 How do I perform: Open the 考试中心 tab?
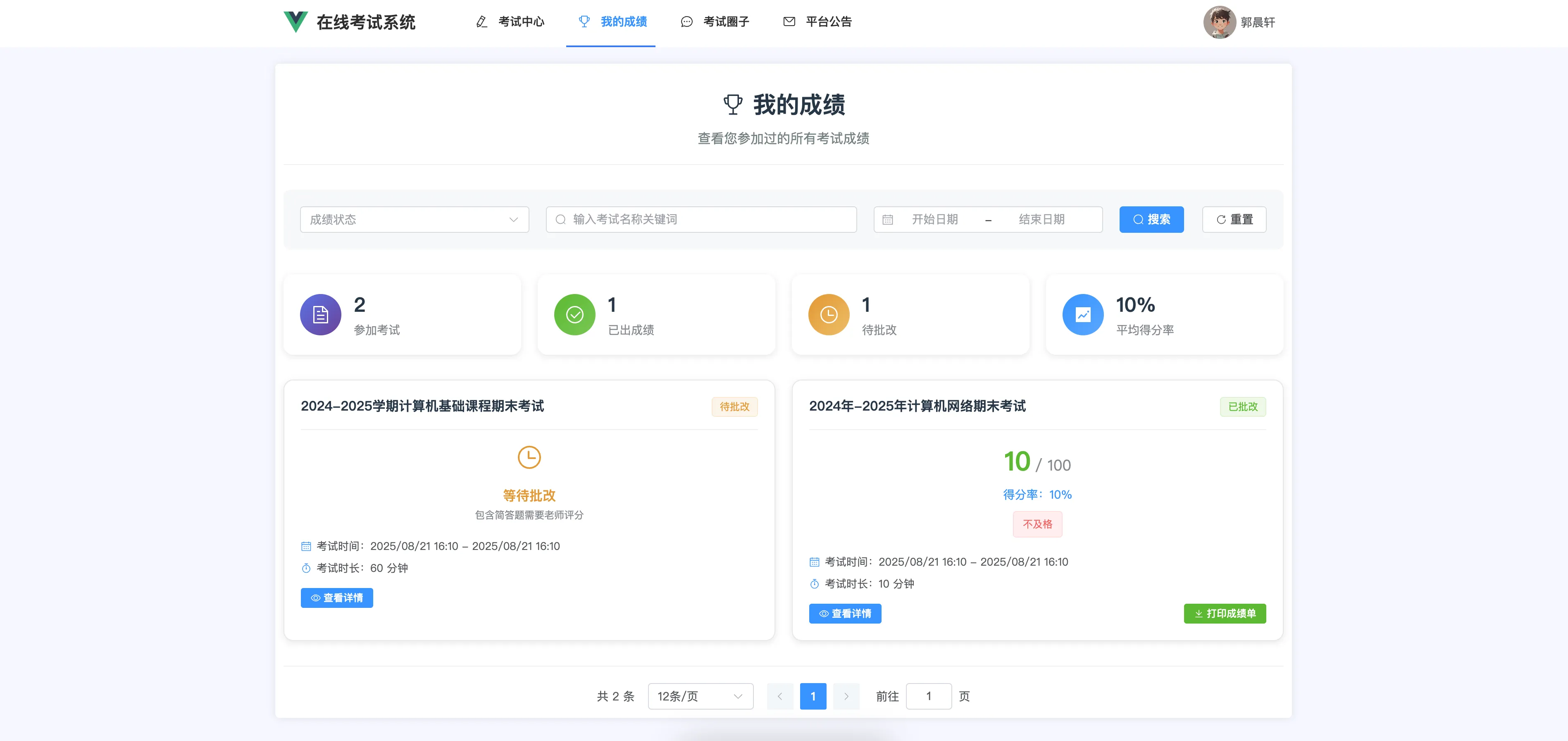(x=511, y=22)
